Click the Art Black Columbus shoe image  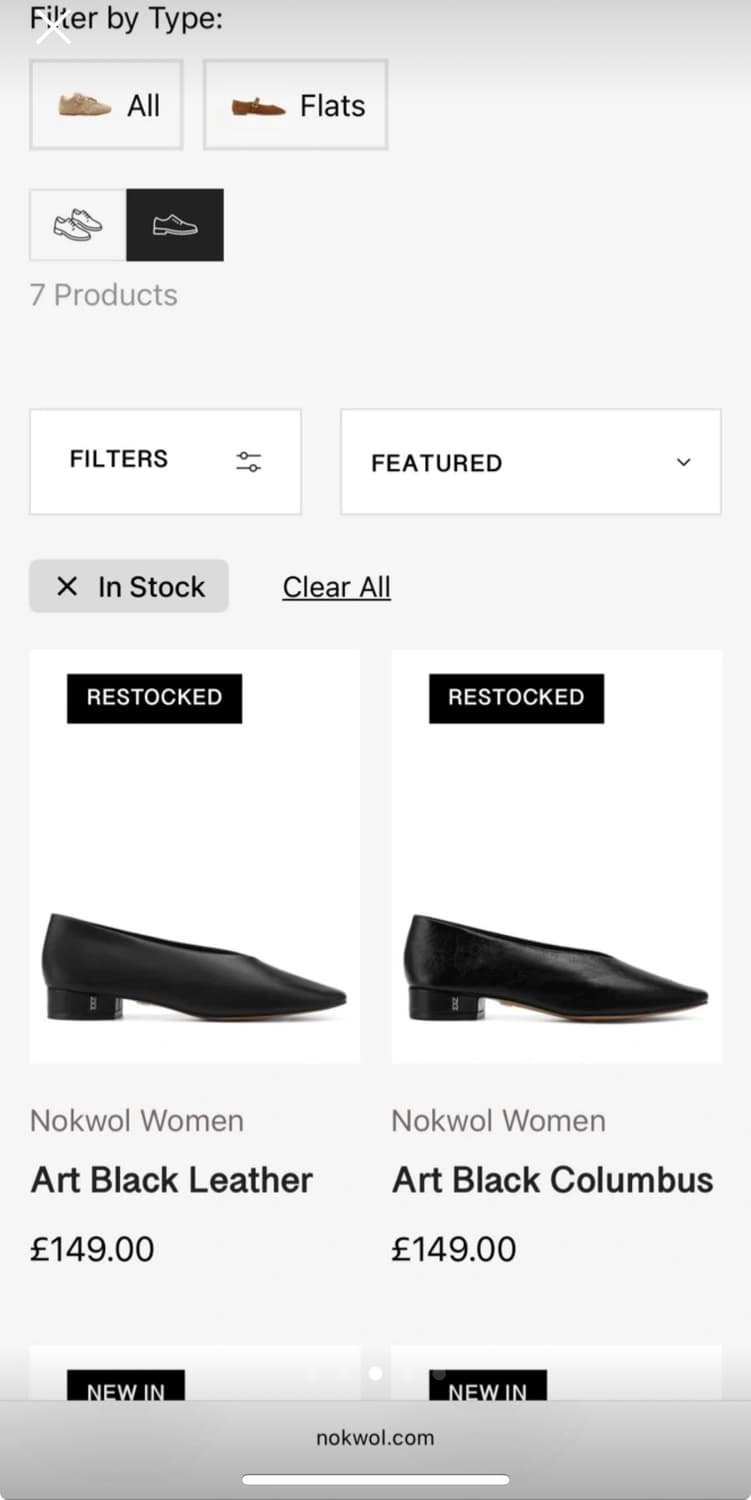[556, 965]
